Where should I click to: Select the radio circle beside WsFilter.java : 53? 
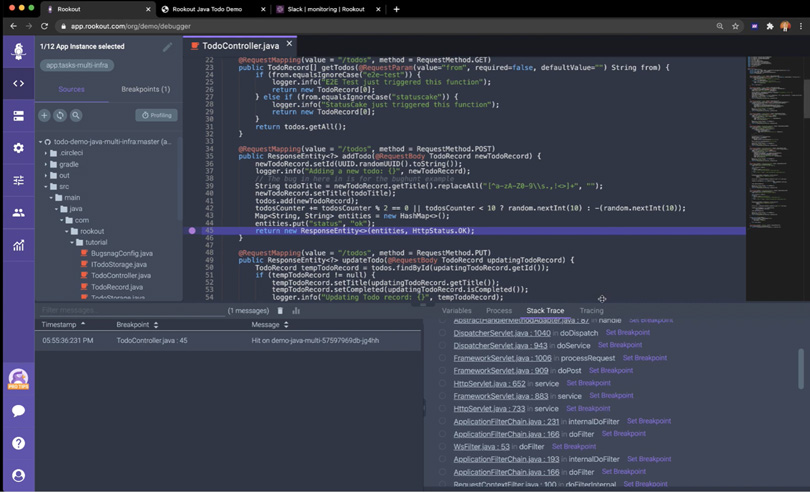442,447
